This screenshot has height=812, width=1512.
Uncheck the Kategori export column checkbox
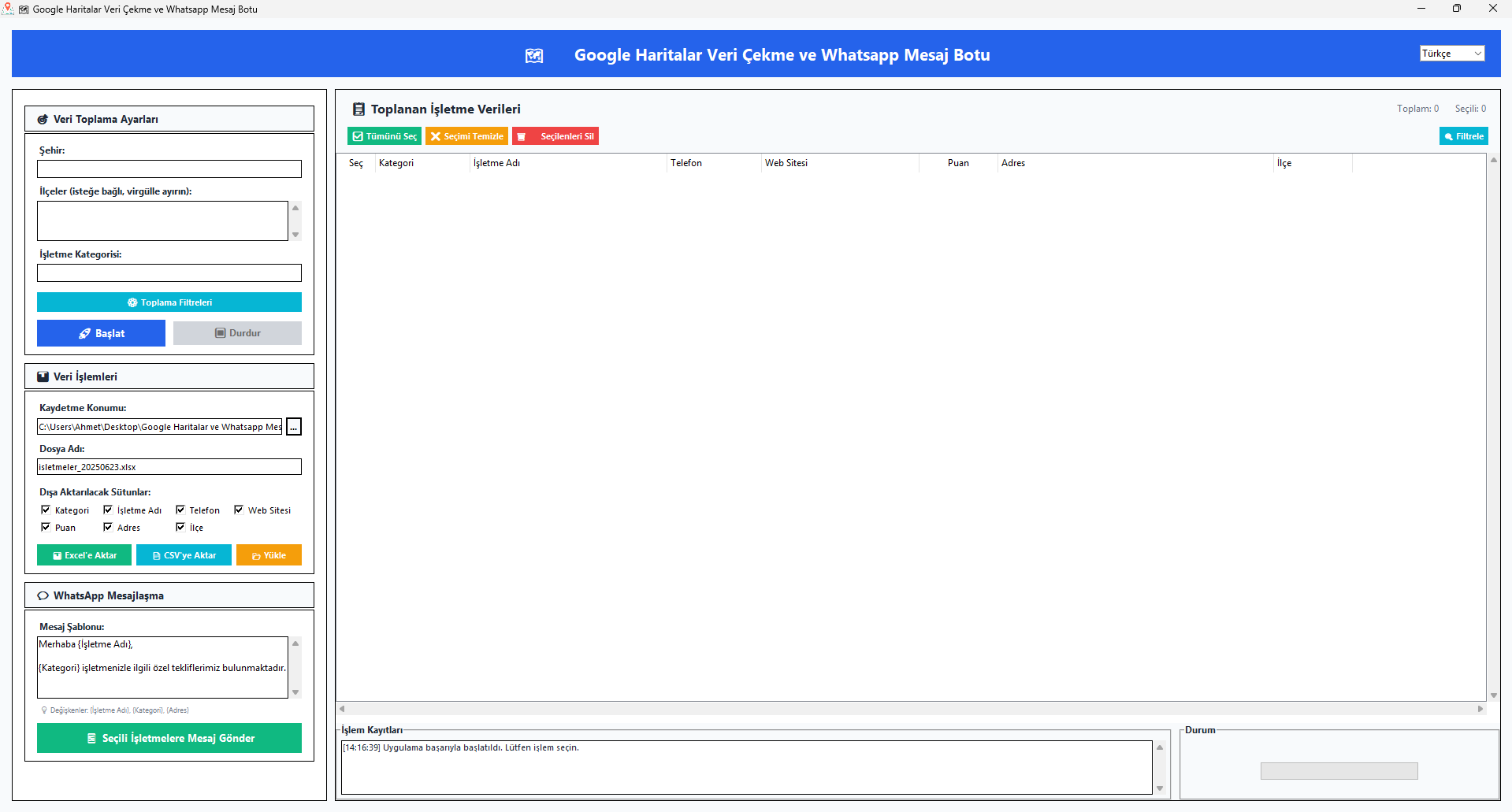coord(46,510)
